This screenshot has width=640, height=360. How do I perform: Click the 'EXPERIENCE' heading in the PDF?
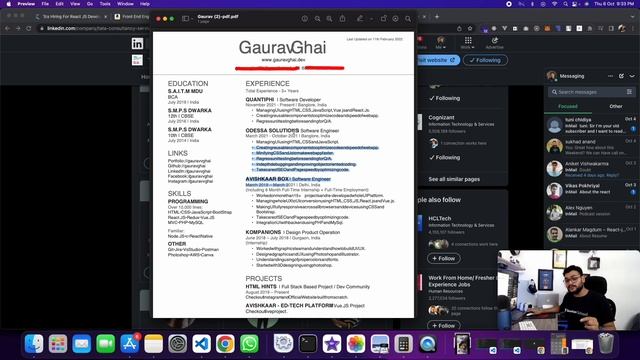tap(267, 83)
